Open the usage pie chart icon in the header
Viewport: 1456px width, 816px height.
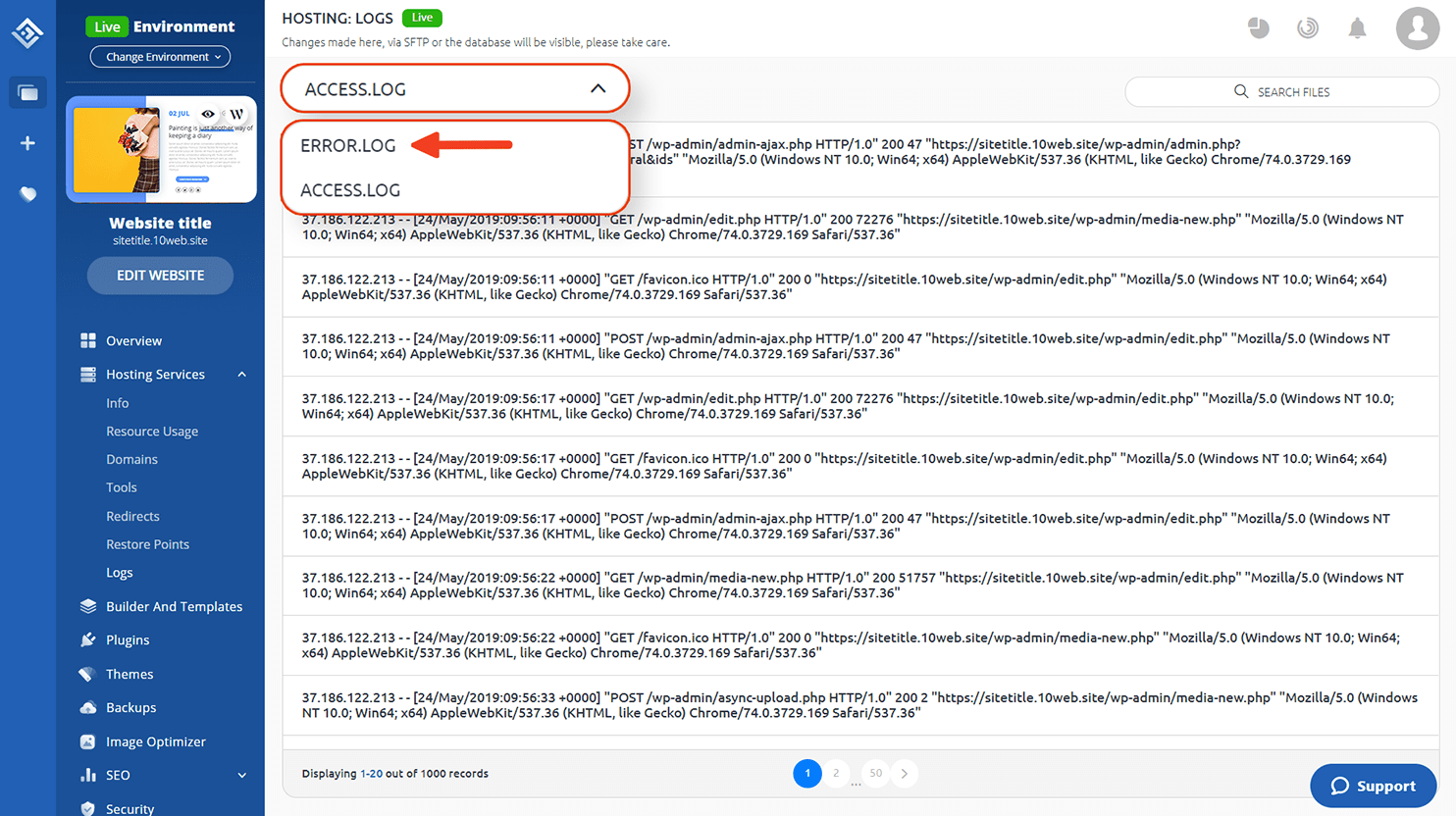1259,27
